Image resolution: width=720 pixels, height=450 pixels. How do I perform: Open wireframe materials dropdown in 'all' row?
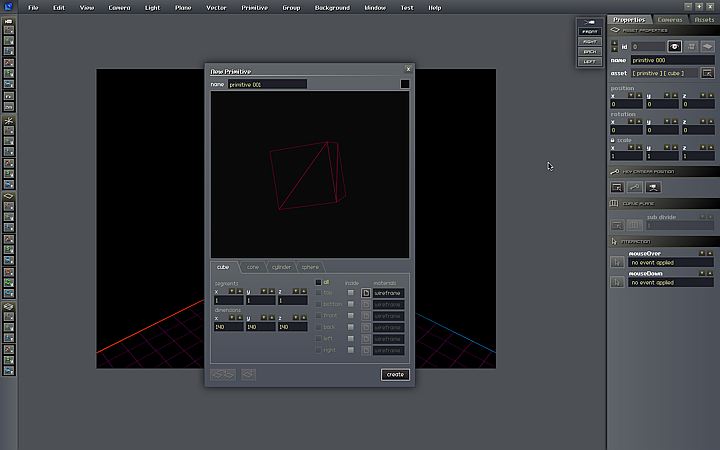click(x=388, y=293)
